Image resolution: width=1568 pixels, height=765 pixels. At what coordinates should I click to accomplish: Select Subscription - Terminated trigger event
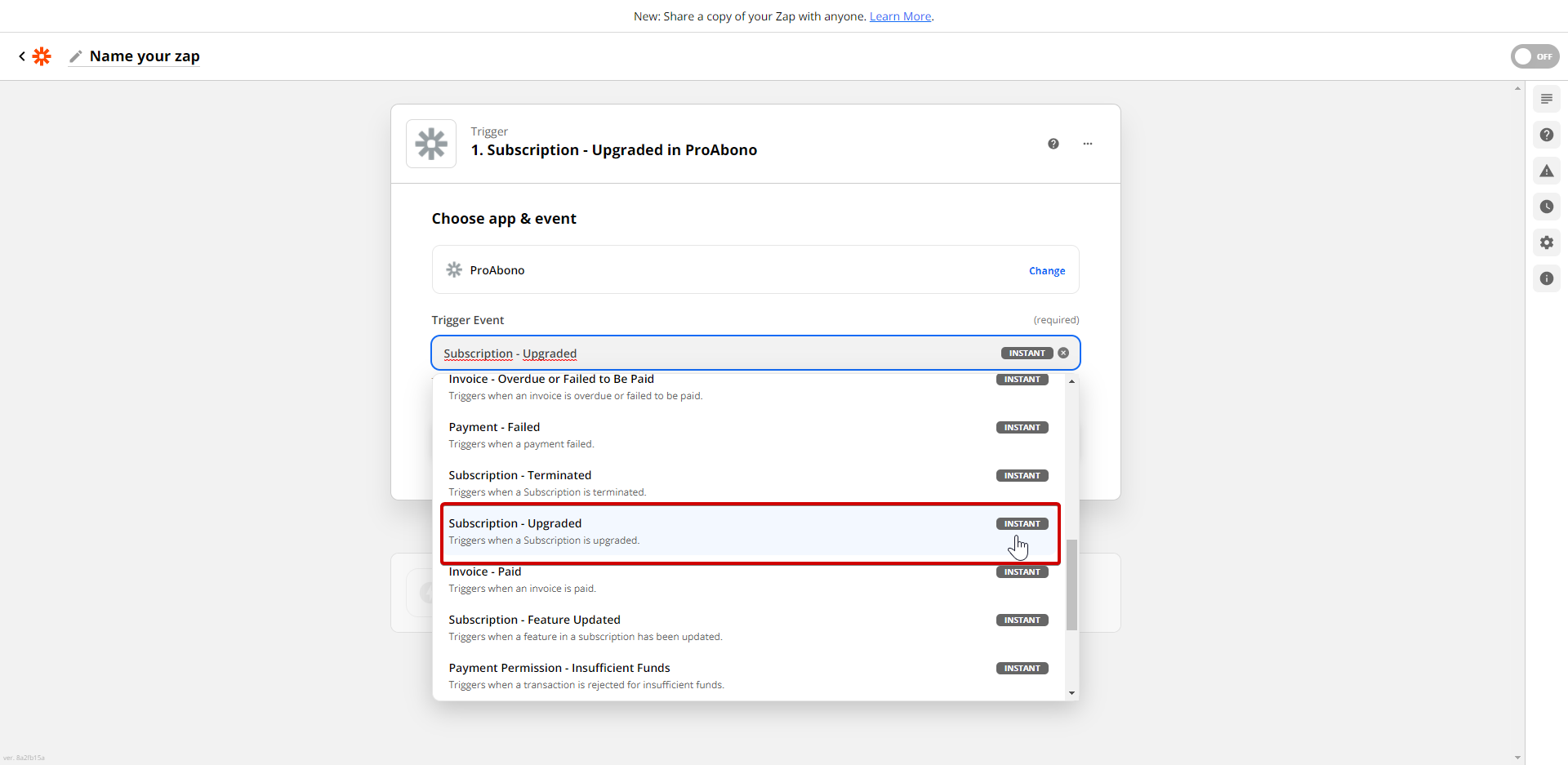[x=749, y=483]
